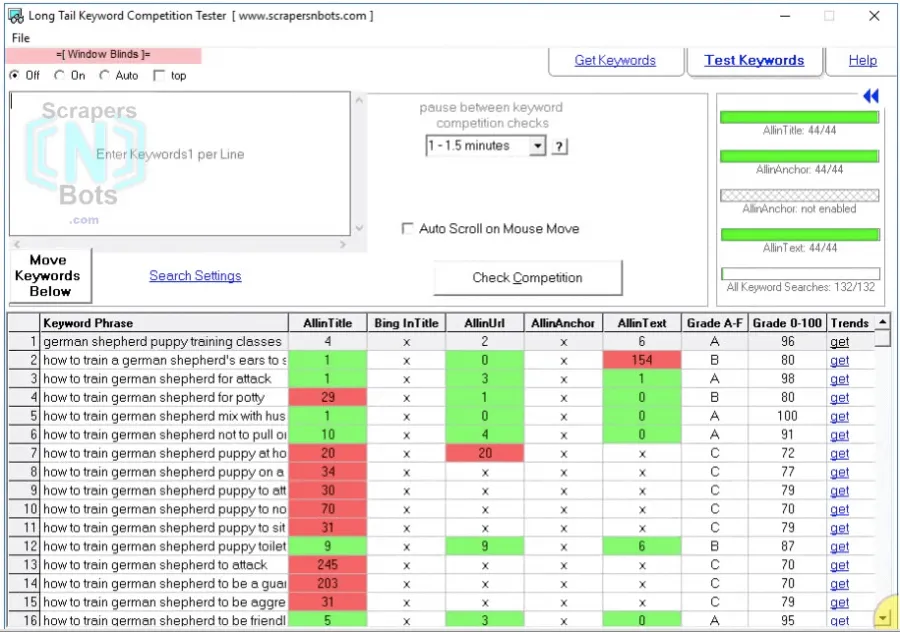Viewport: 900px width, 632px height.
Task: Toggle the top checkbox
Action: (159, 76)
